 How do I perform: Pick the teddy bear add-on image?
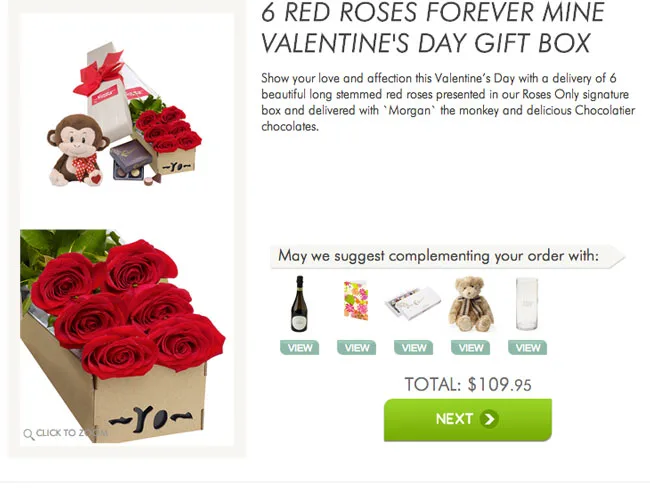(x=470, y=303)
